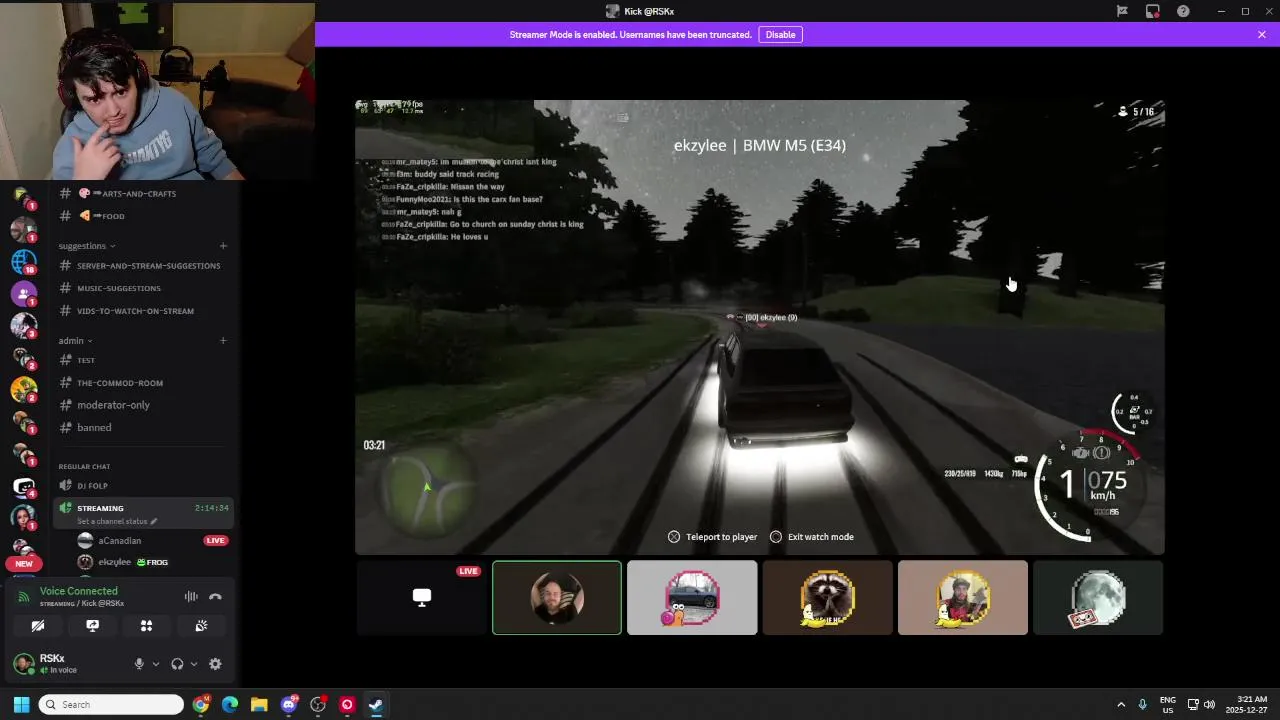Open Windows Start menu
This screenshot has width=1280, height=720.
point(21,704)
